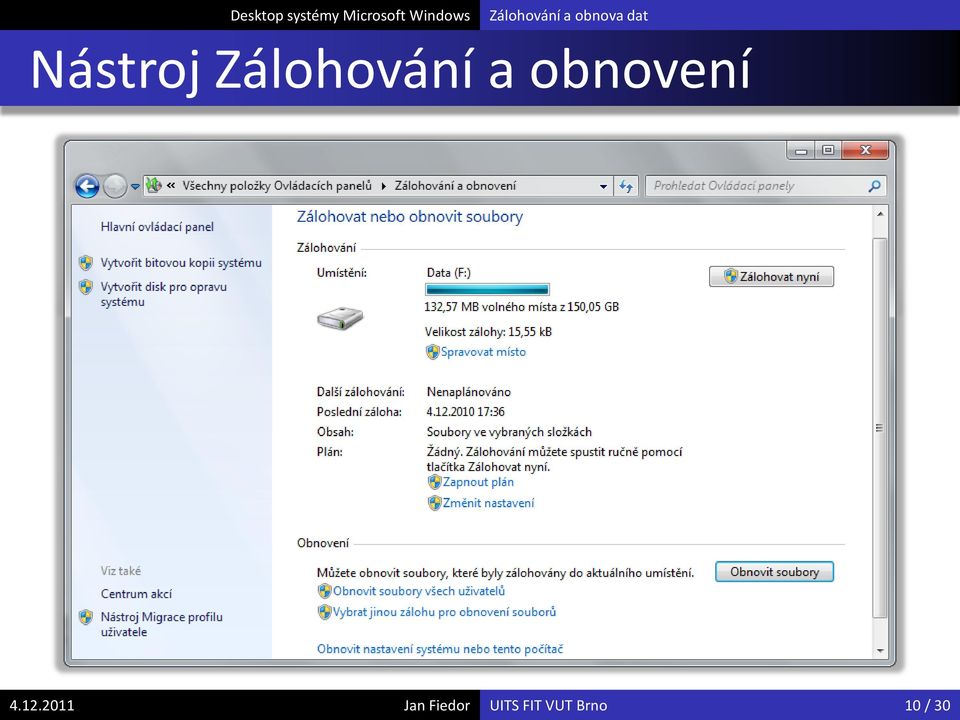This screenshot has height=720, width=960.
Task: Open Obnovit soubory všech uživatelů link
Action: pyautogui.click(x=419, y=591)
